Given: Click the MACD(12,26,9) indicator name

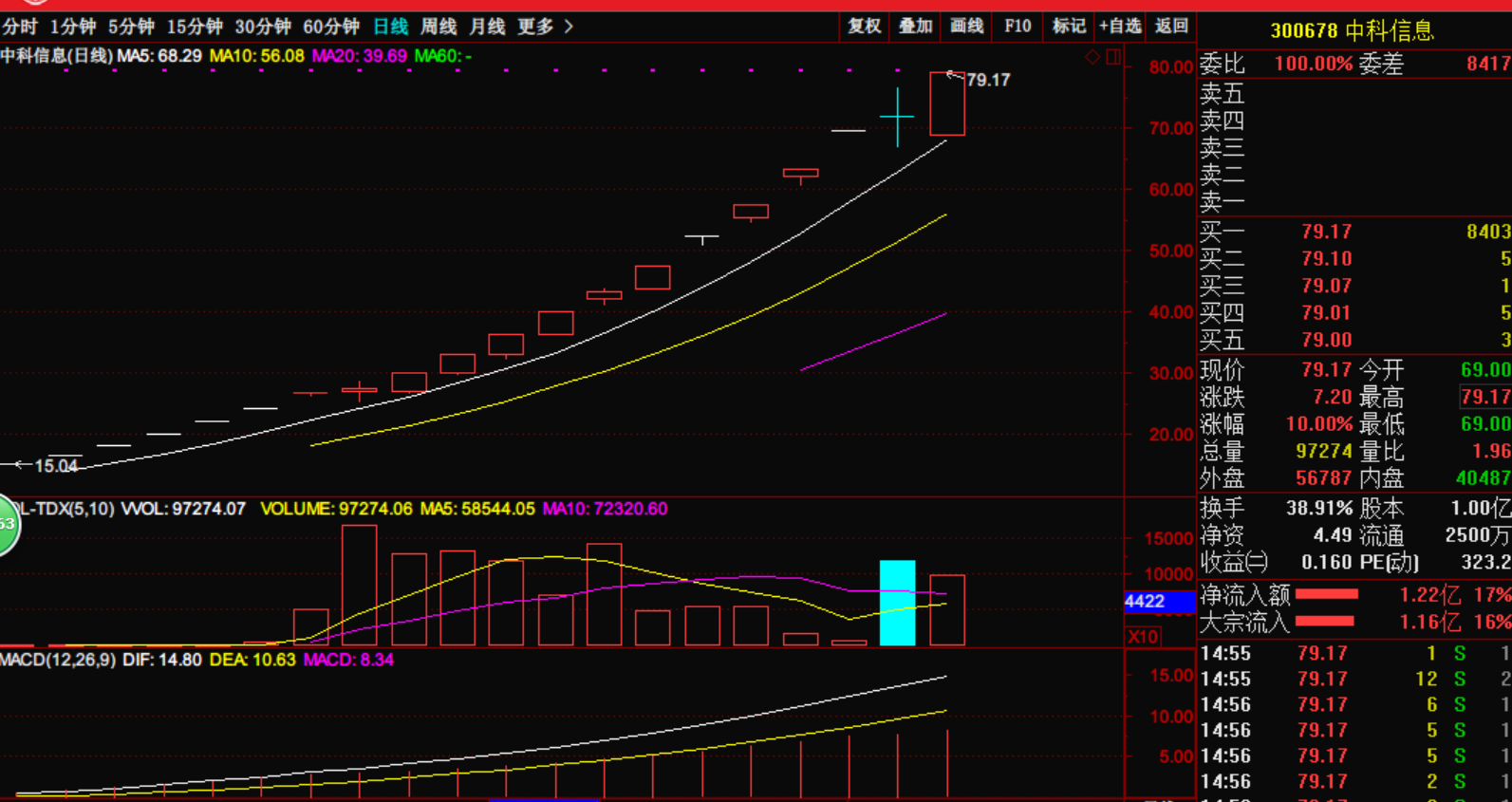Looking at the screenshot, I should point(58,660).
